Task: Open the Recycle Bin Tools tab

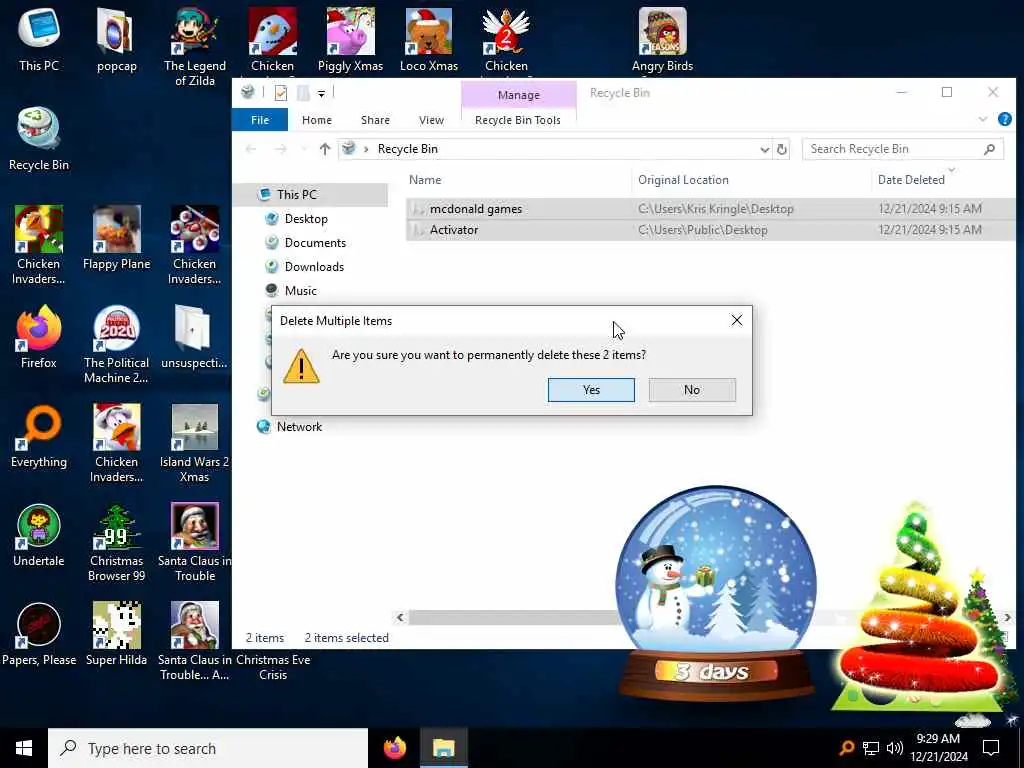Action: [518, 120]
